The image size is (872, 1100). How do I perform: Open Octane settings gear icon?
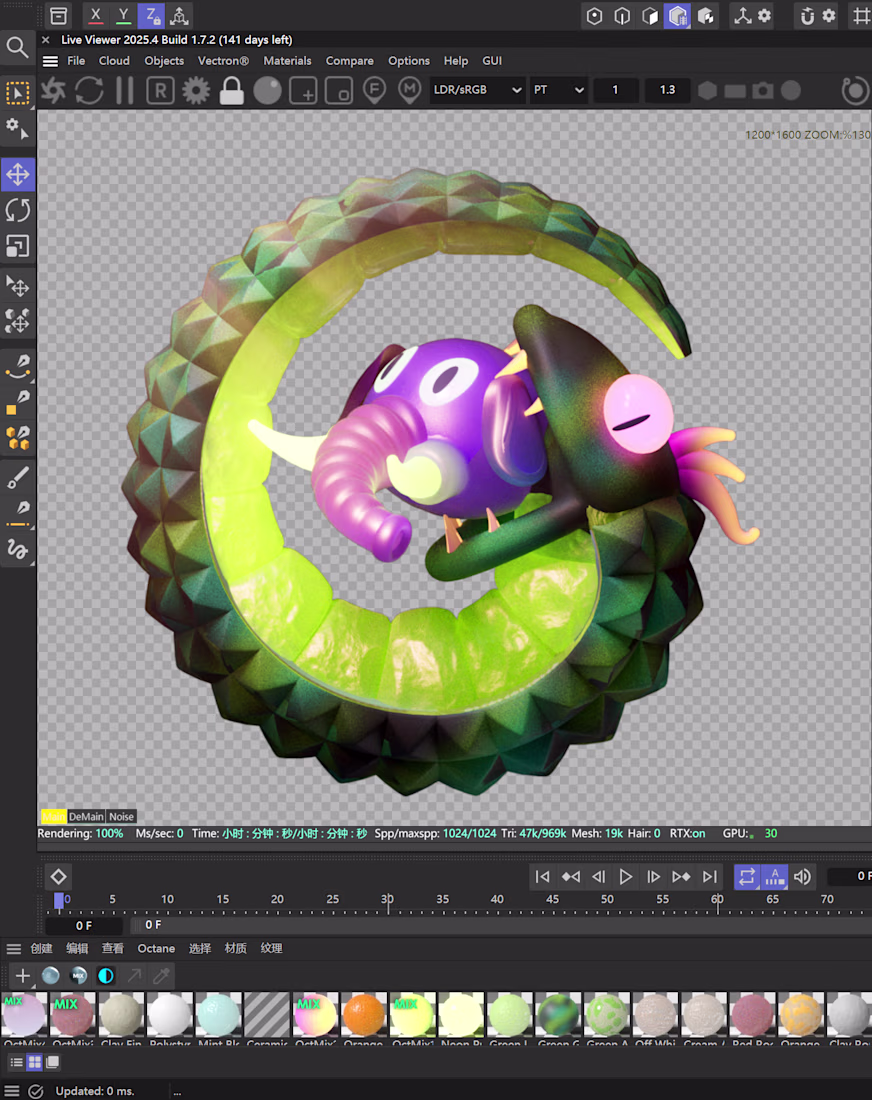click(196, 90)
